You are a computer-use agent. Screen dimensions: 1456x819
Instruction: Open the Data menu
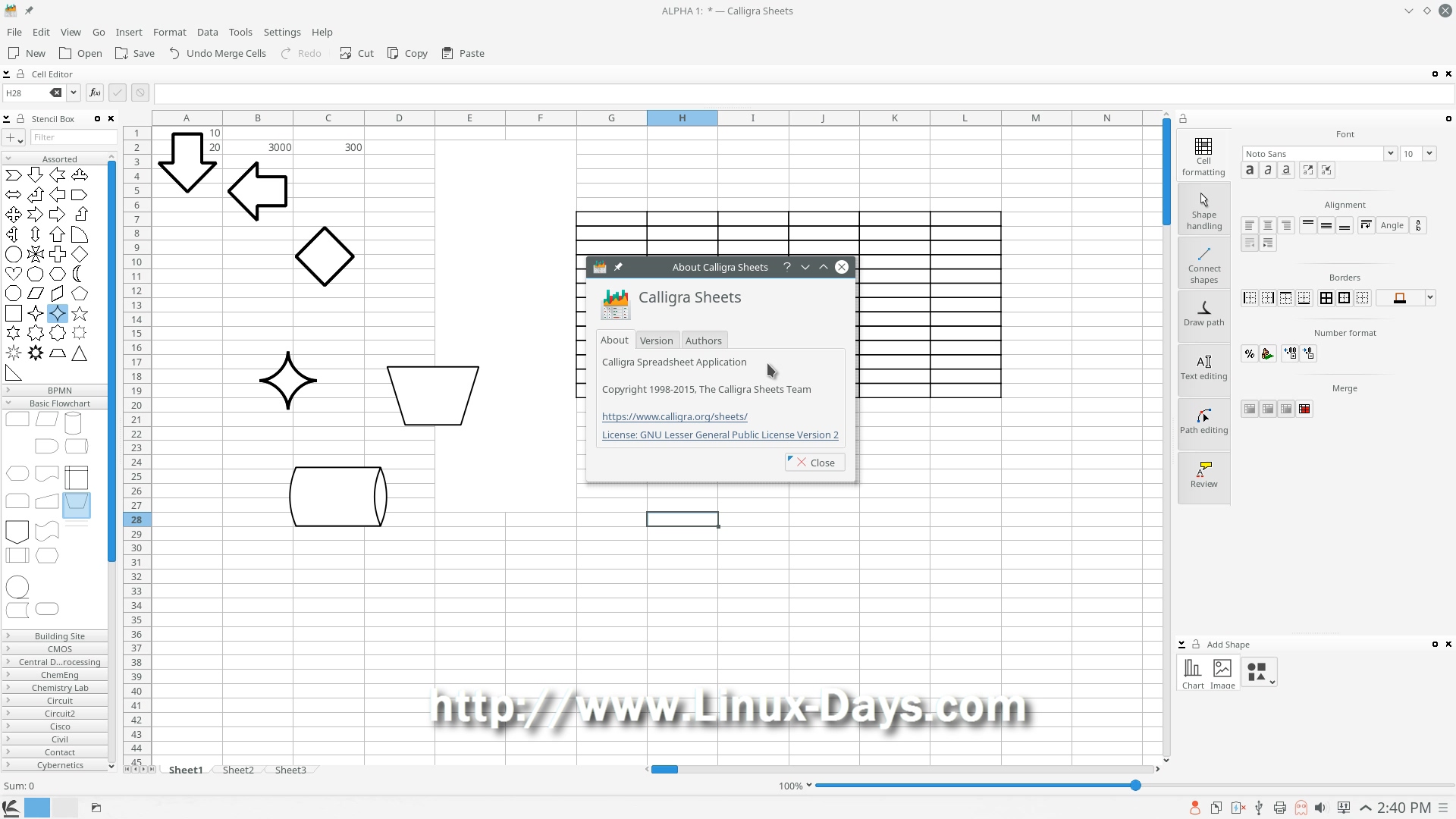(207, 32)
